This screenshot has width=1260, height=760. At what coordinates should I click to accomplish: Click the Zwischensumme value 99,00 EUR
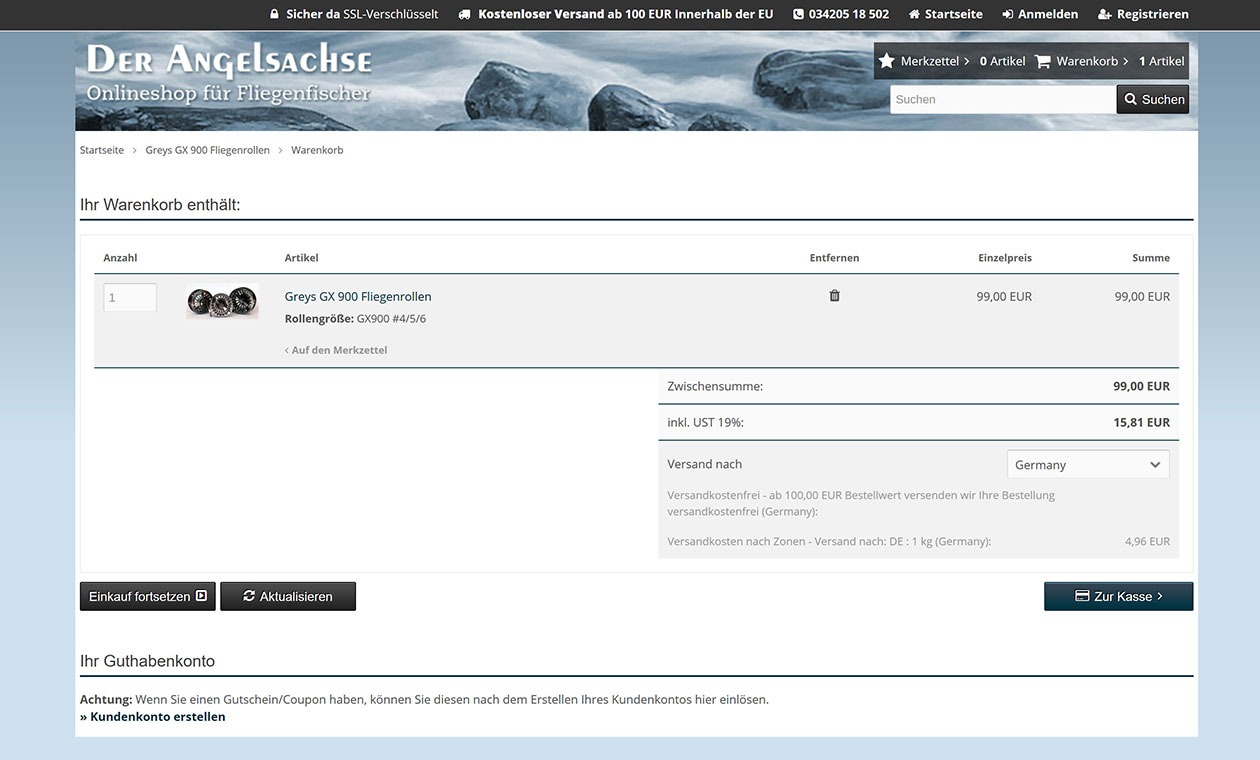coord(1141,386)
